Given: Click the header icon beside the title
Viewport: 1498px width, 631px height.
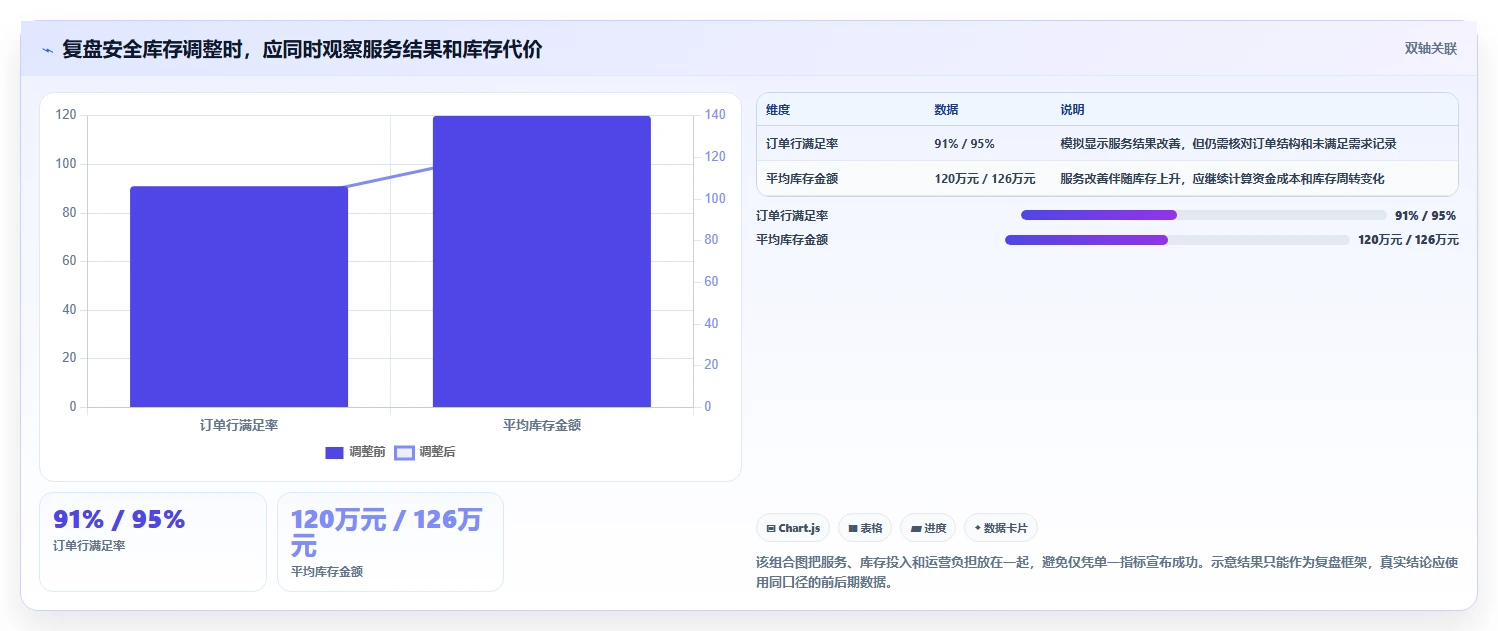Looking at the screenshot, I should (48, 50).
